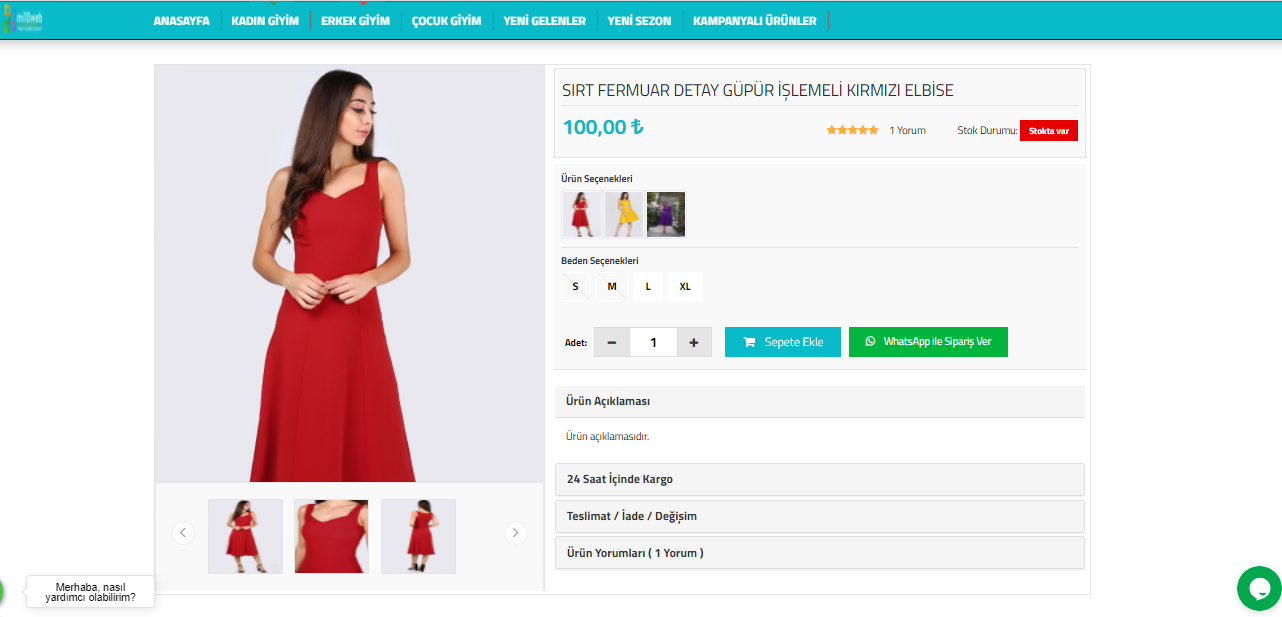Click the Sepete Ekle button
Image resolution: width=1282 pixels, height=617 pixels.
pyautogui.click(x=782, y=342)
